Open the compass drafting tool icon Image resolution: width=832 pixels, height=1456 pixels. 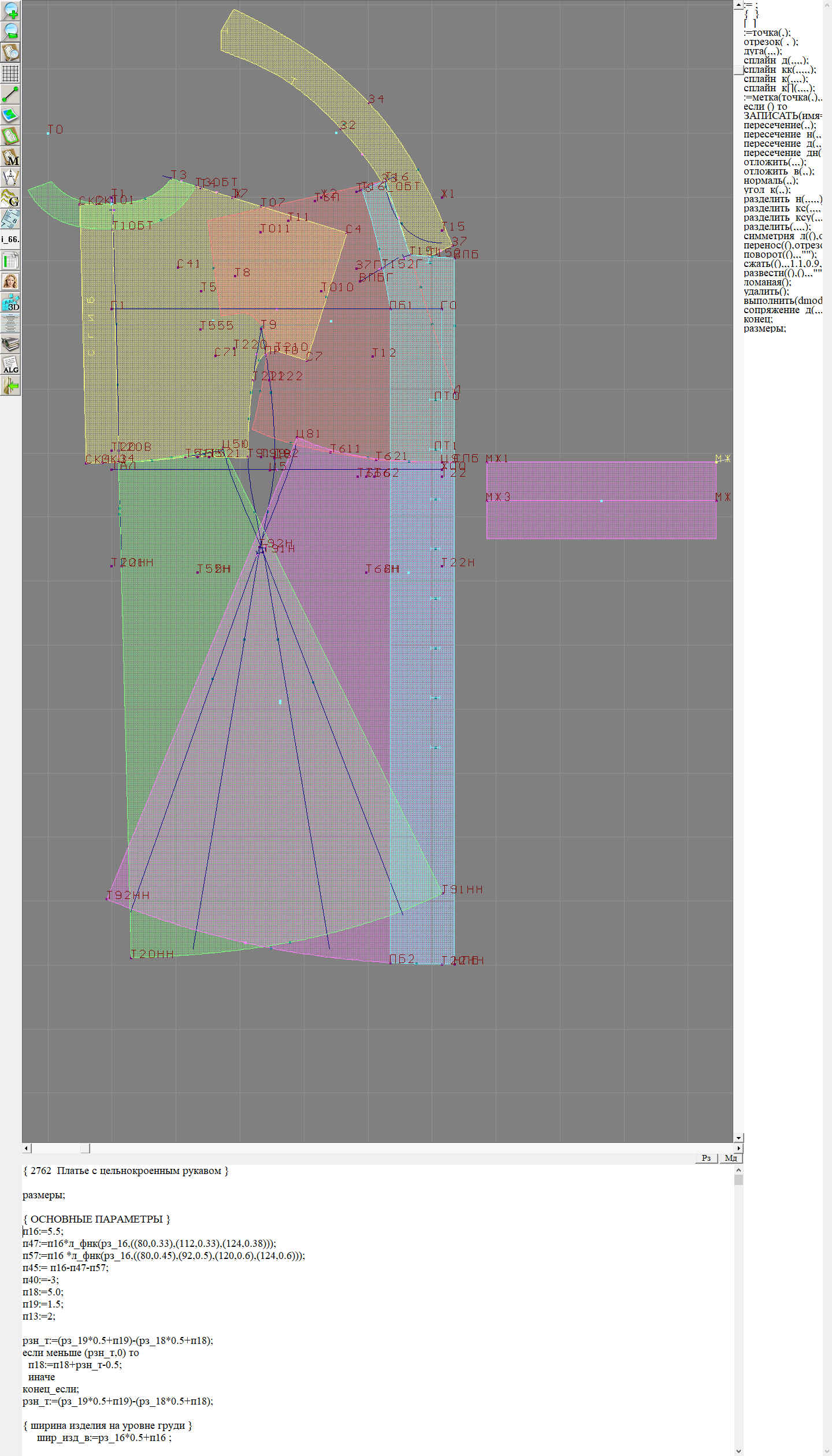pos(10,177)
